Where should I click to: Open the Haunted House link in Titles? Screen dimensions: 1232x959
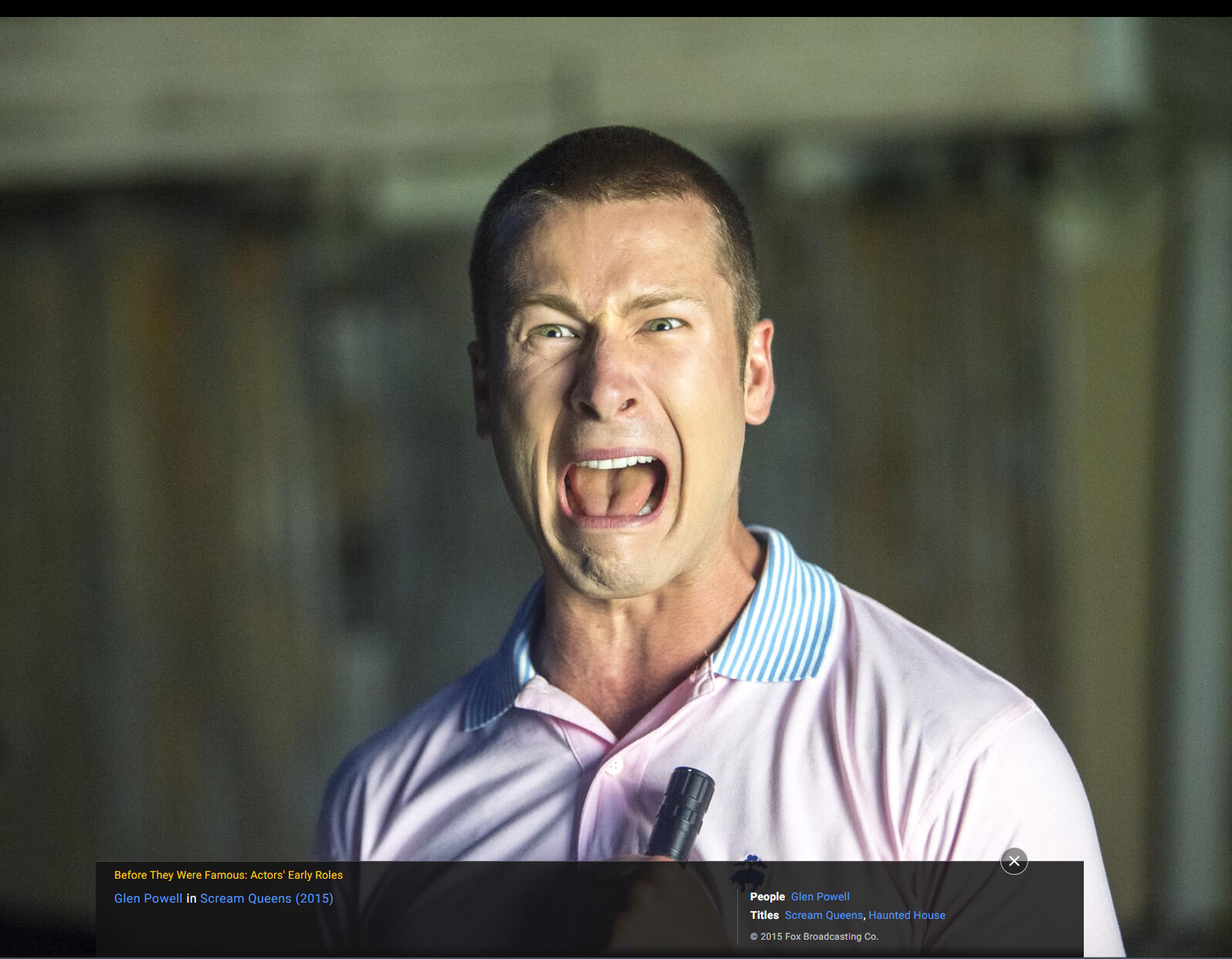pyautogui.click(x=907, y=915)
